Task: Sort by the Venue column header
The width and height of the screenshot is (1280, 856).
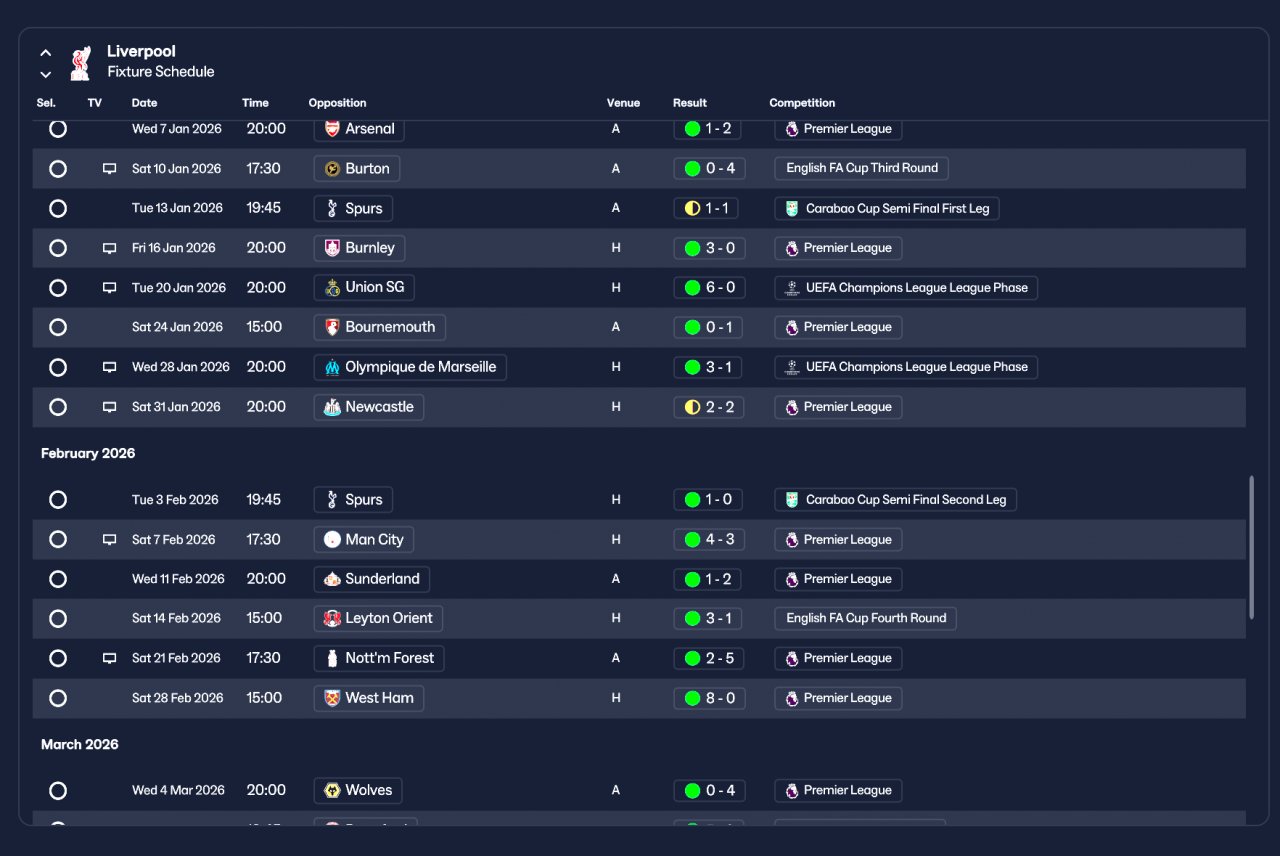Action: pyautogui.click(x=623, y=103)
